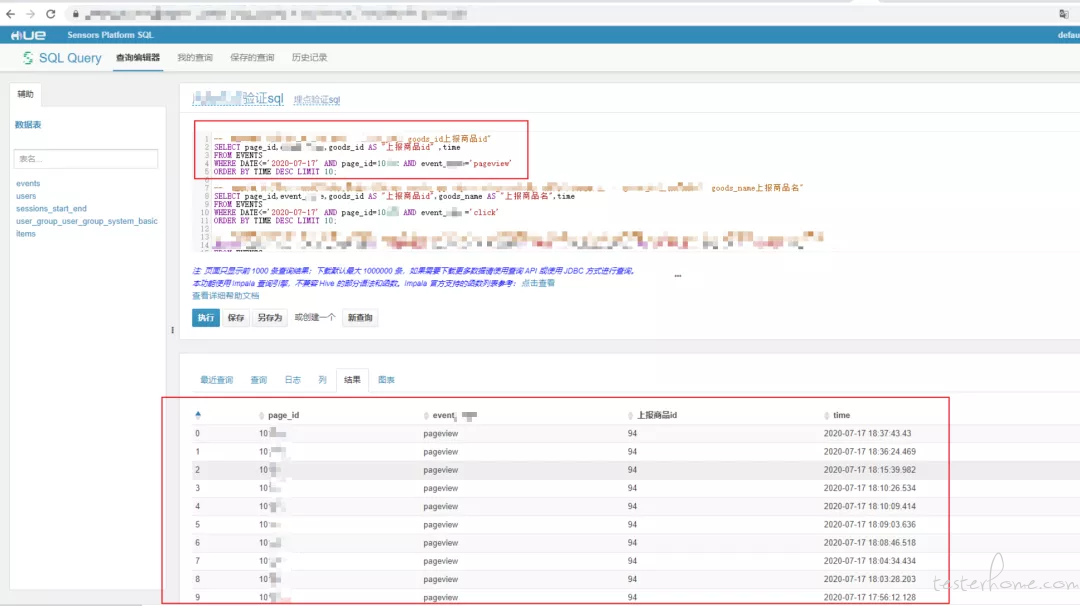
Task: Open the 查询编辑器 tab
Action: point(138,58)
